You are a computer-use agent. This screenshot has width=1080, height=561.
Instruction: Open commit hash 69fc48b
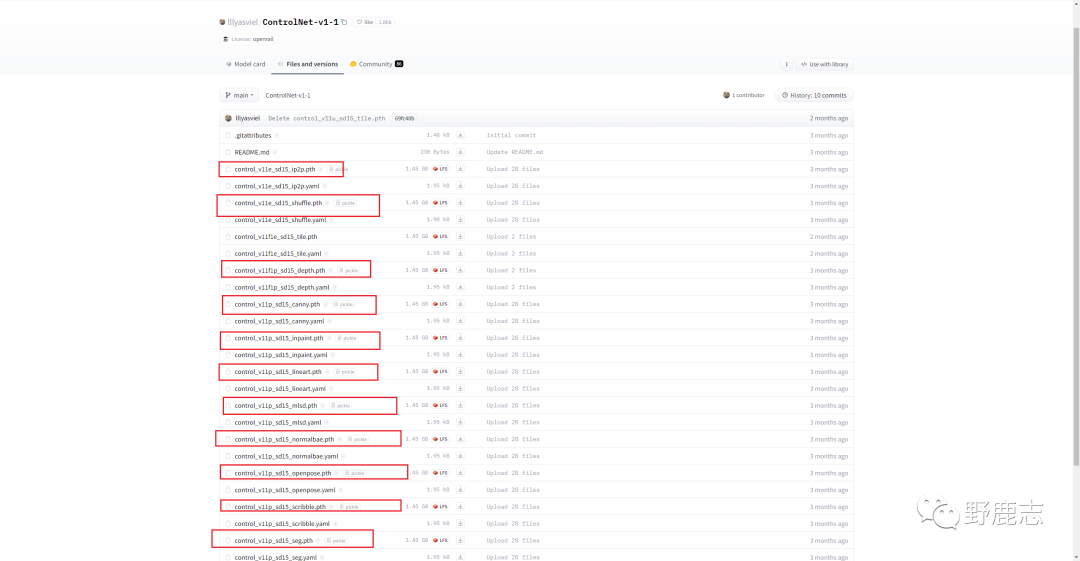pyautogui.click(x=404, y=119)
